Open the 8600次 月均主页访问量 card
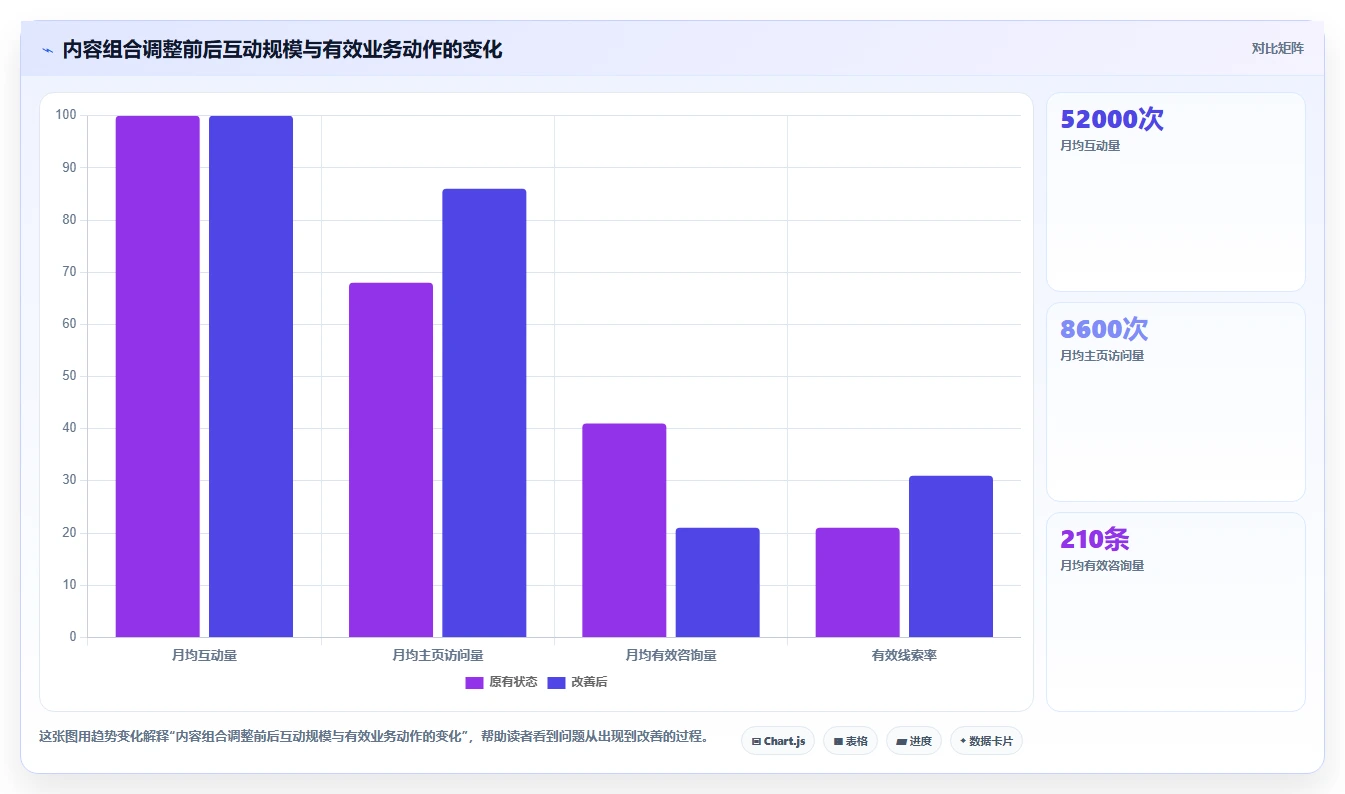 coord(1176,402)
